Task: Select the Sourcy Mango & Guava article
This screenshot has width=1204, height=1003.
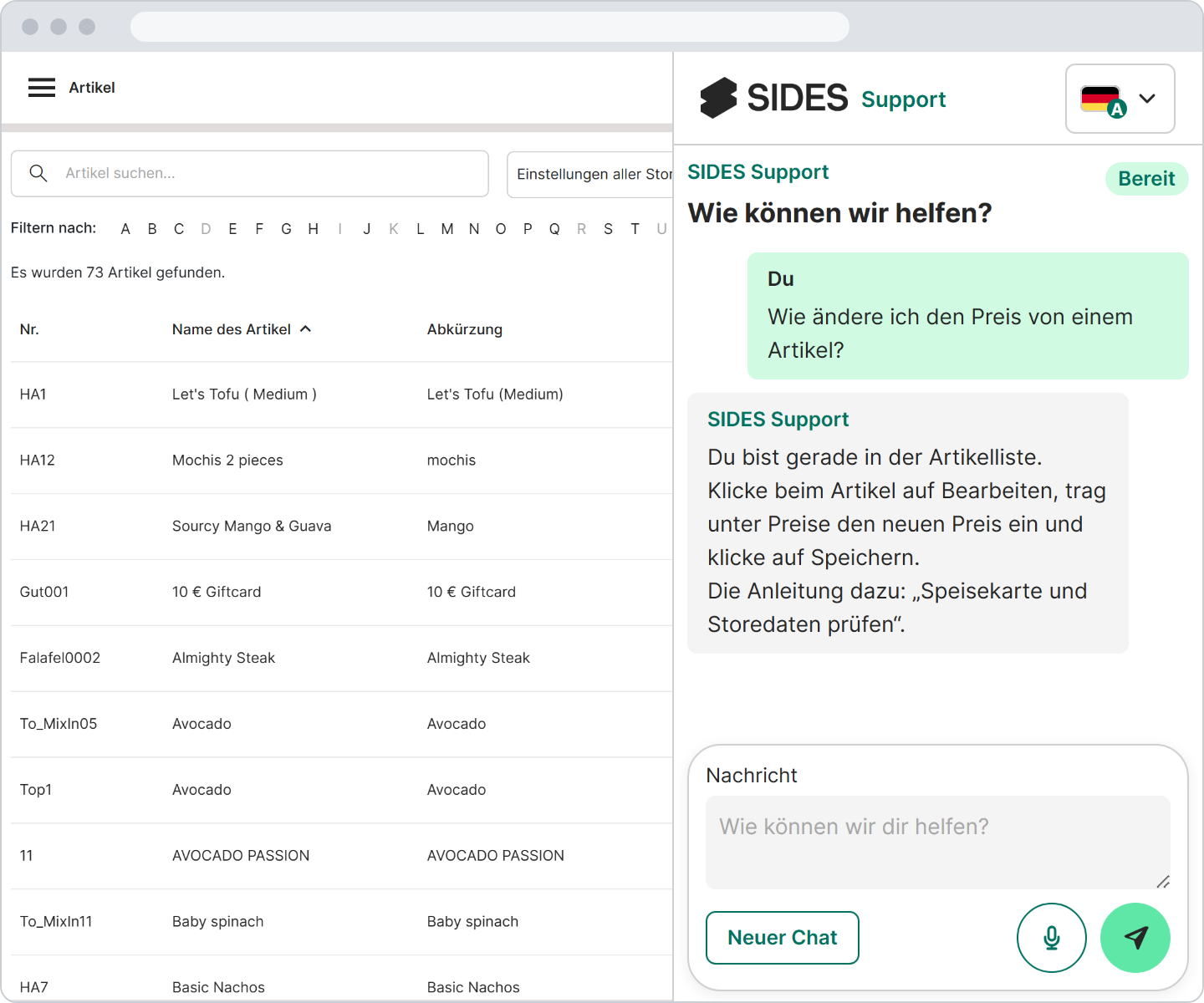Action: click(x=252, y=527)
